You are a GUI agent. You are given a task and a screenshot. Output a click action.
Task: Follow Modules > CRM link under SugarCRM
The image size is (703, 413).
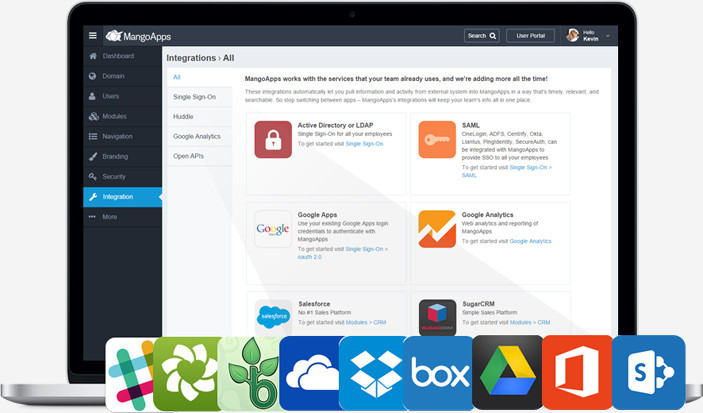click(530, 322)
